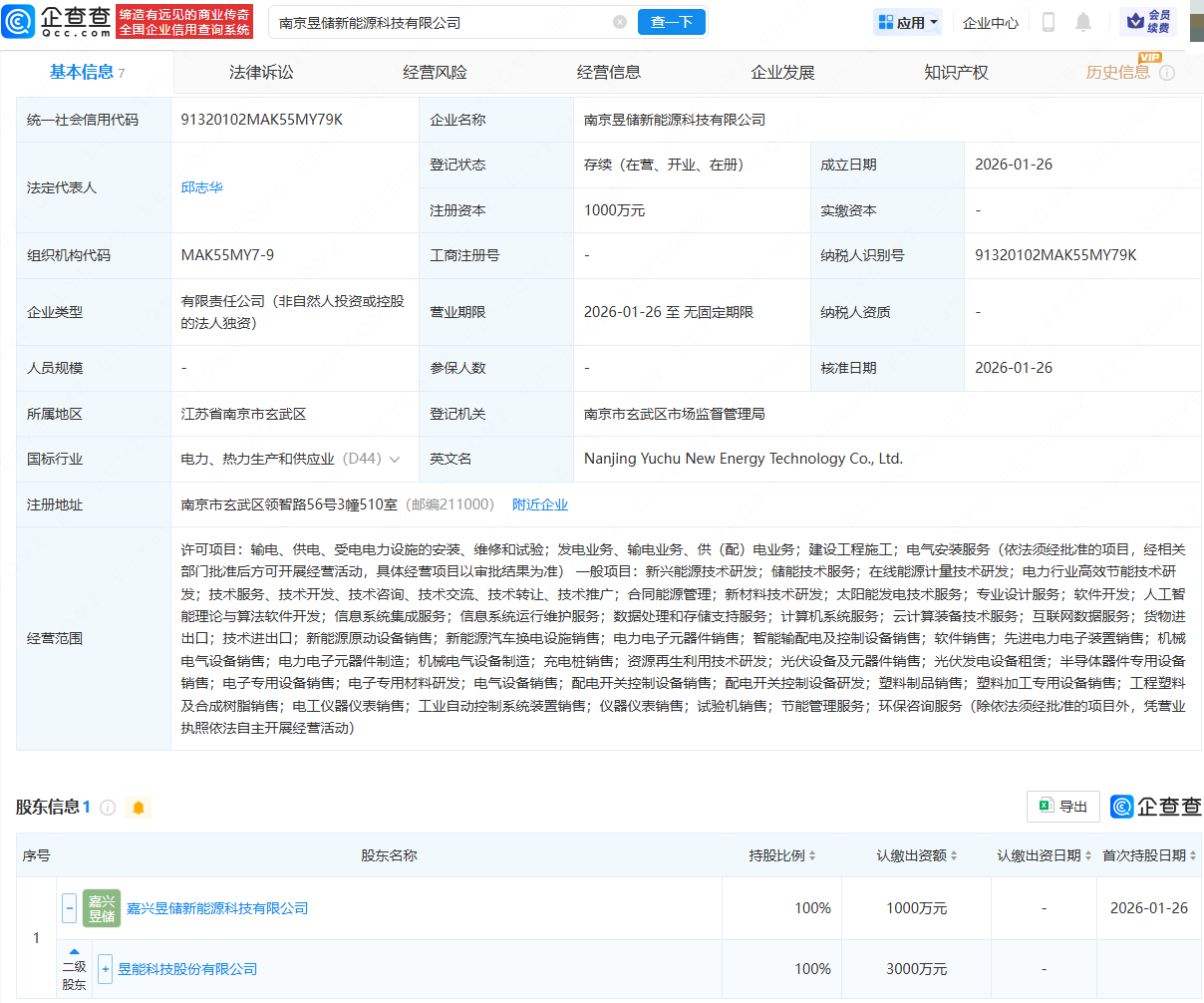
Task: Open legal representative 邱志华 link
Action: (x=202, y=187)
